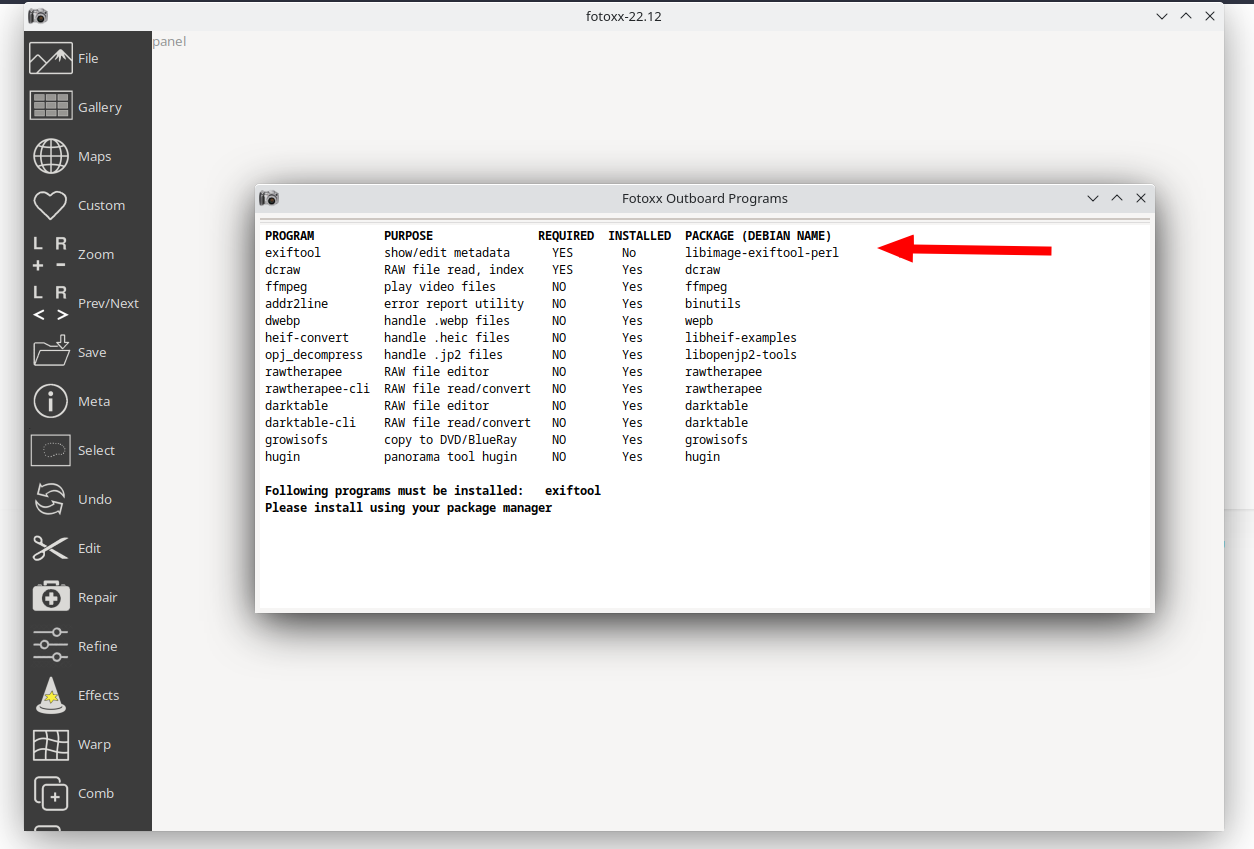Click the Save label in sidebar
This screenshot has height=849, width=1254.
[x=92, y=352]
